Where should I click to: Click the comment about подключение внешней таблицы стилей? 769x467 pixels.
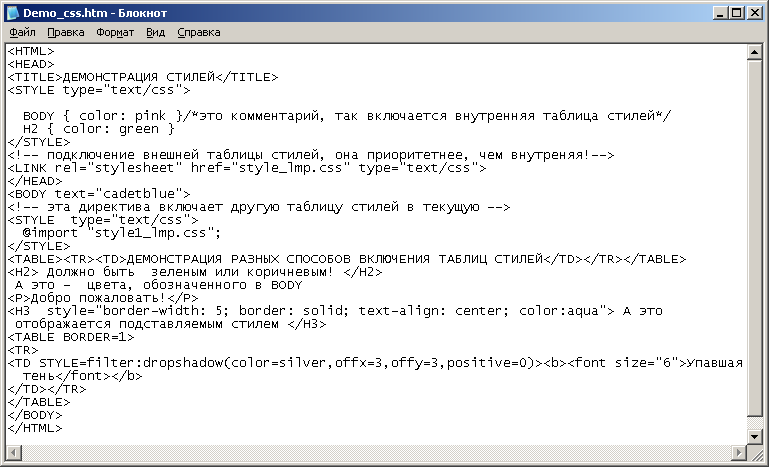point(310,155)
